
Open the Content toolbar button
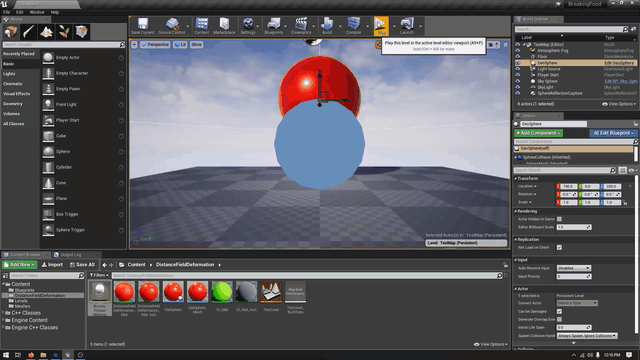(202, 26)
